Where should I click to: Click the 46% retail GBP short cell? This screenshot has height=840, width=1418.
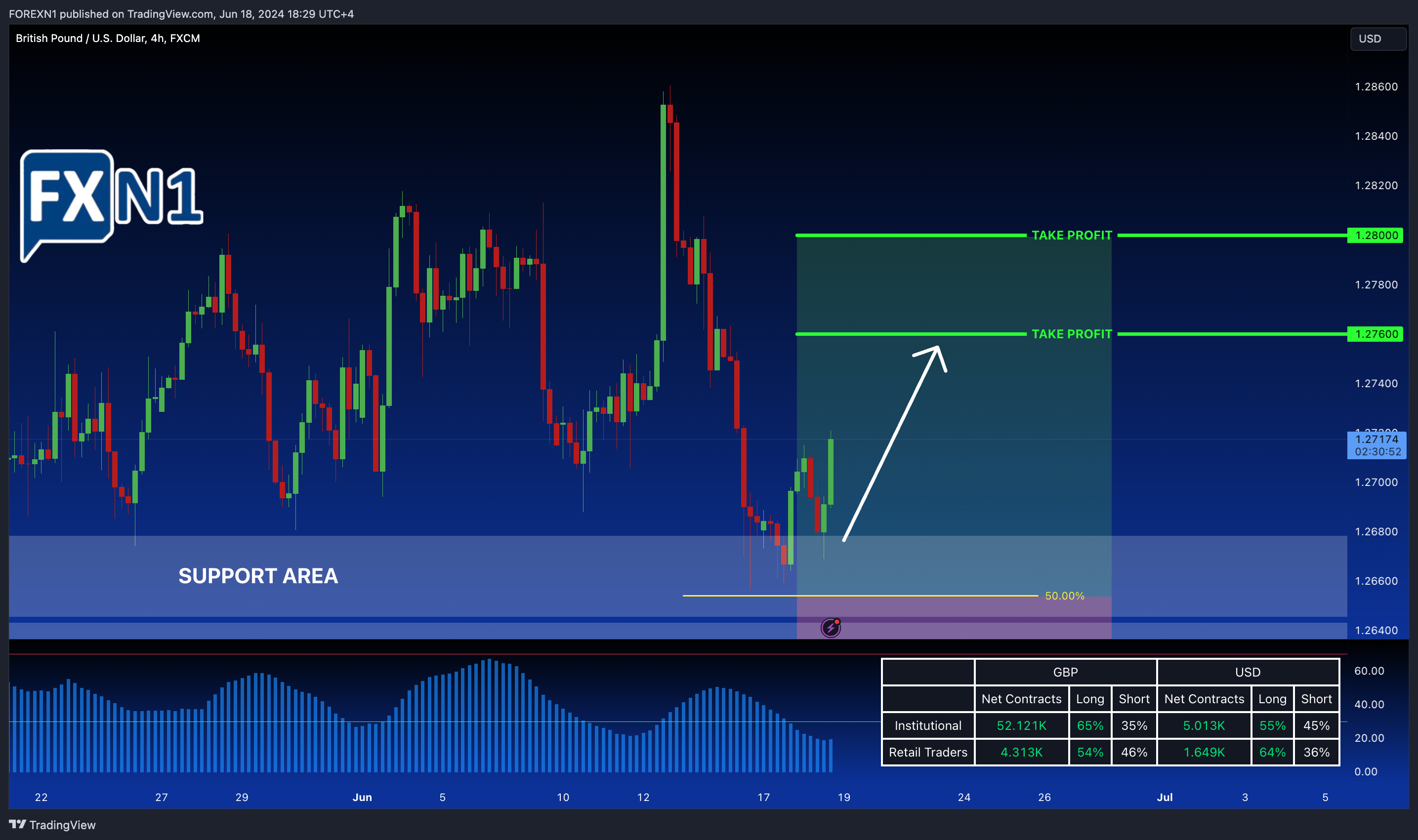coord(1134,752)
